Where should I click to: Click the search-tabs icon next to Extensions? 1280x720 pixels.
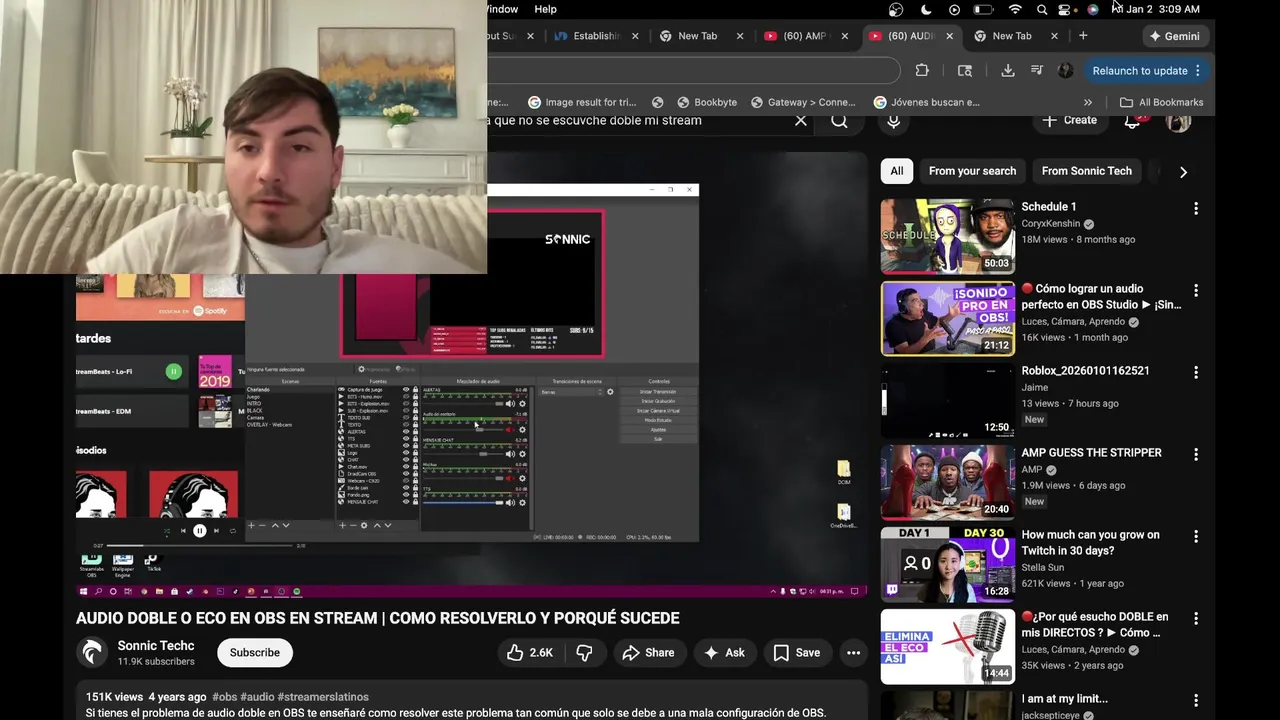(965, 71)
